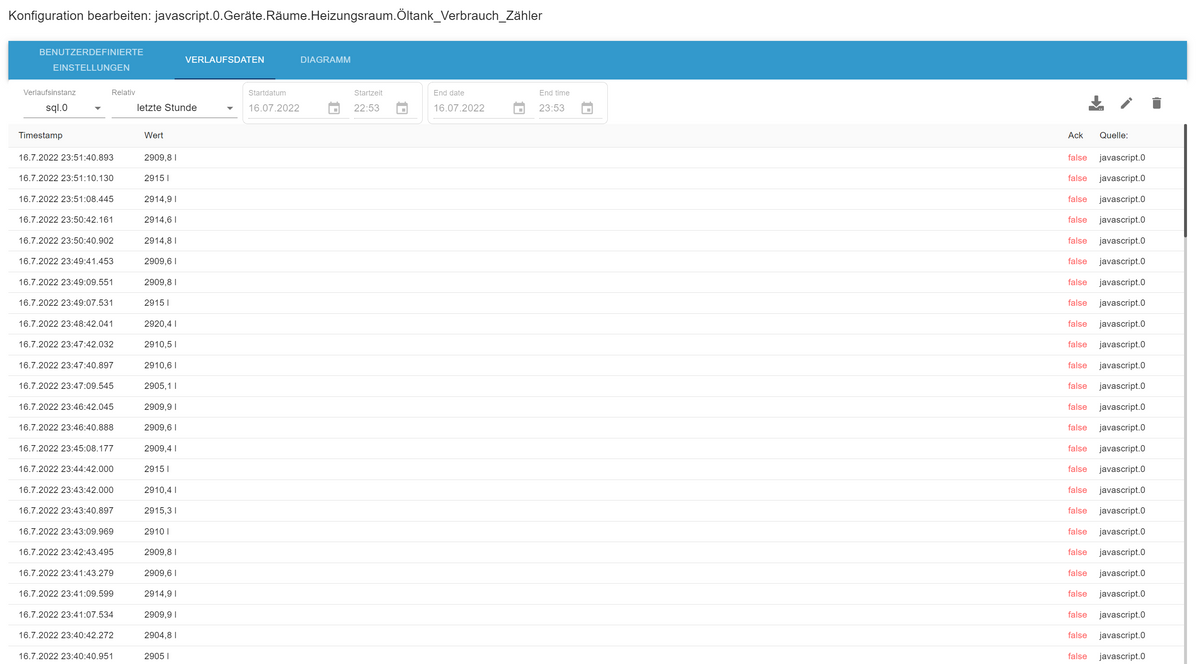
Task: Click timestamp 16.7.2022 23:49:41.453
Action: (x=66, y=261)
